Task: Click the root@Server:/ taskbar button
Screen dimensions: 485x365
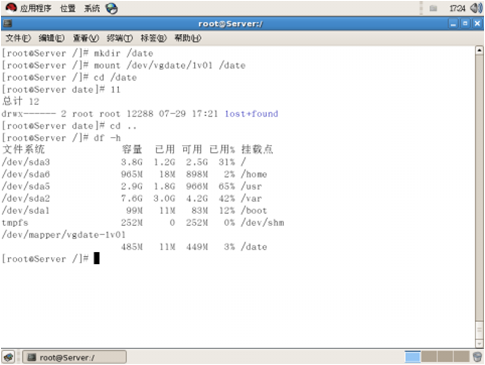Action: click(x=74, y=357)
